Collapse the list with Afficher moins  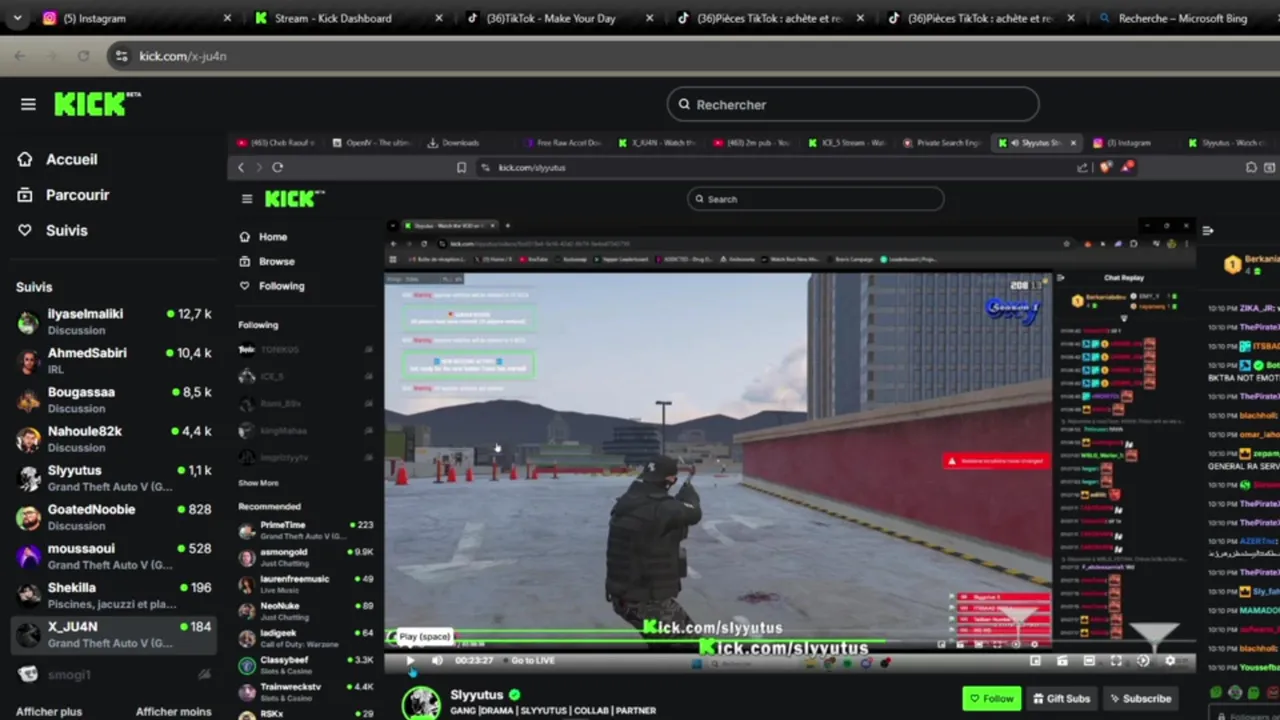[174, 711]
